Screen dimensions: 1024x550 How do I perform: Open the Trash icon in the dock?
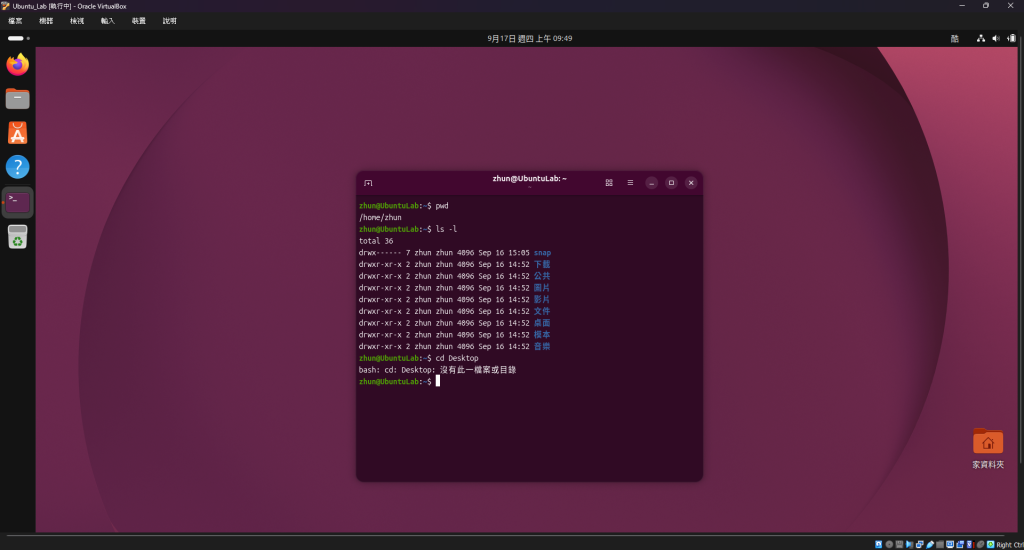click(18, 237)
